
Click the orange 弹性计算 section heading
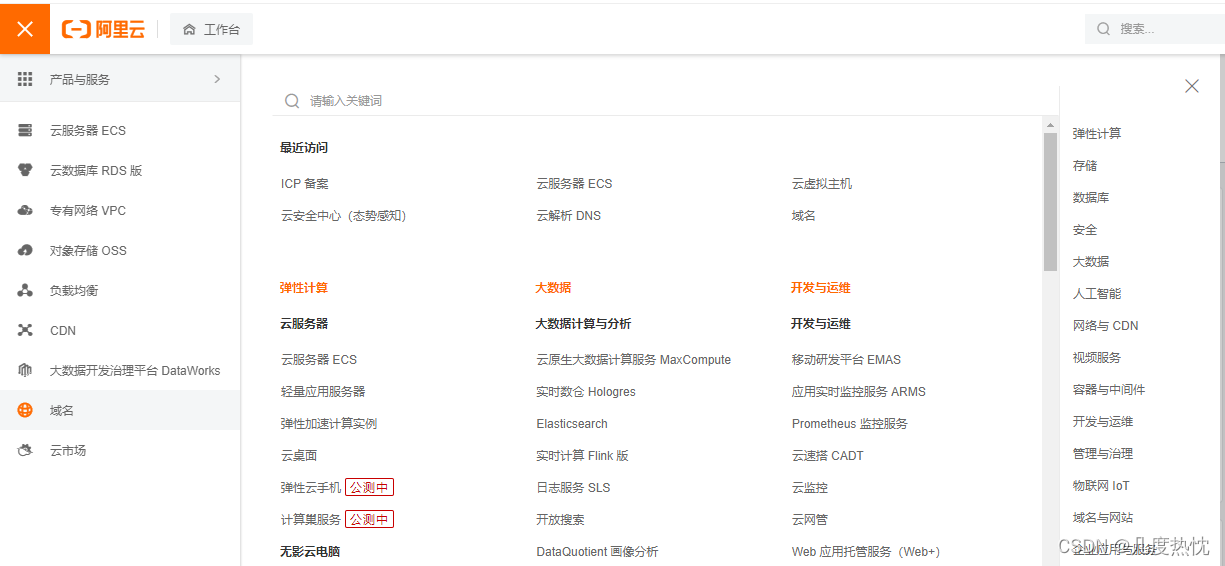(x=304, y=288)
